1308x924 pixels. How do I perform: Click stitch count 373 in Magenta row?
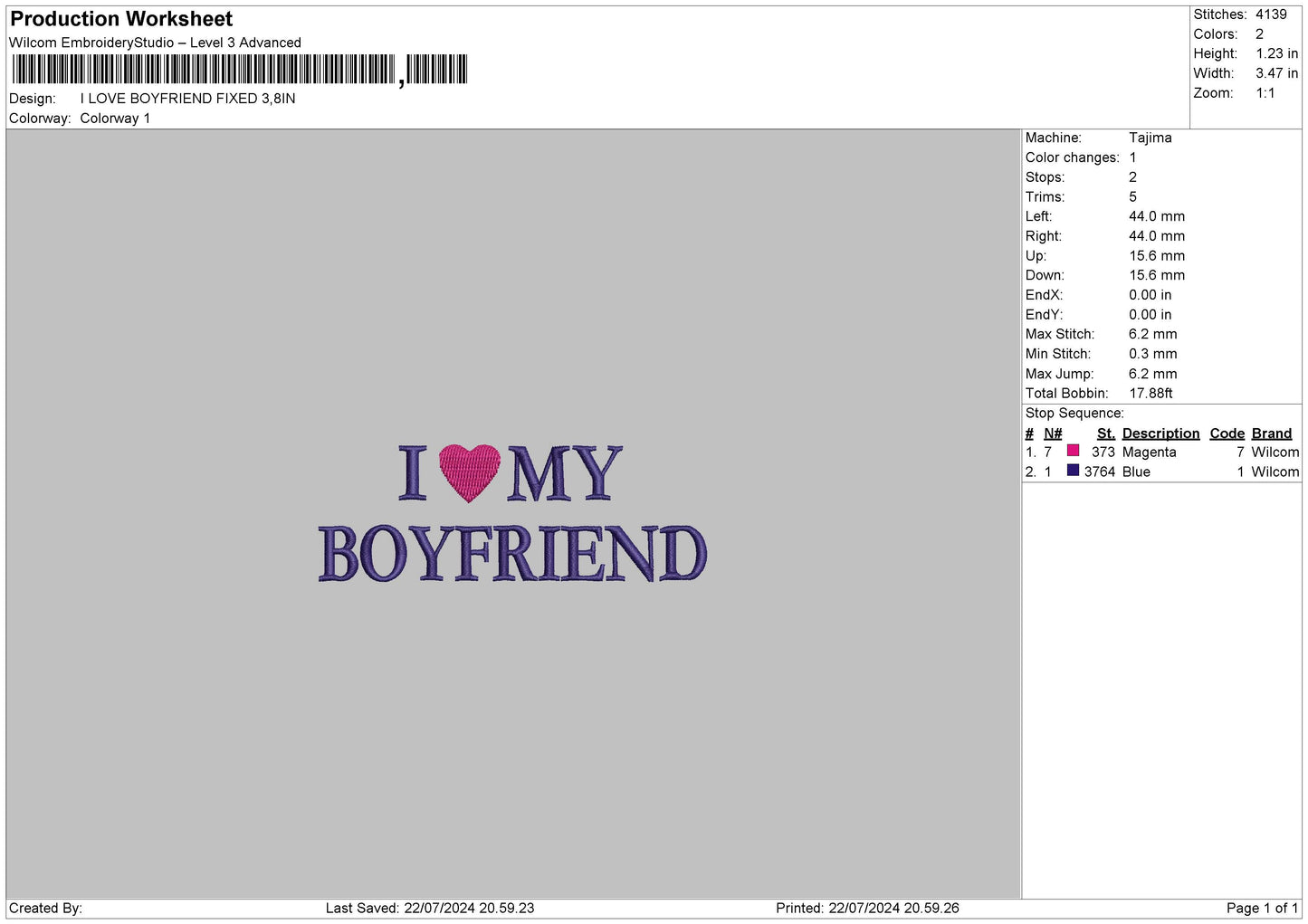(x=1103, y=452)
